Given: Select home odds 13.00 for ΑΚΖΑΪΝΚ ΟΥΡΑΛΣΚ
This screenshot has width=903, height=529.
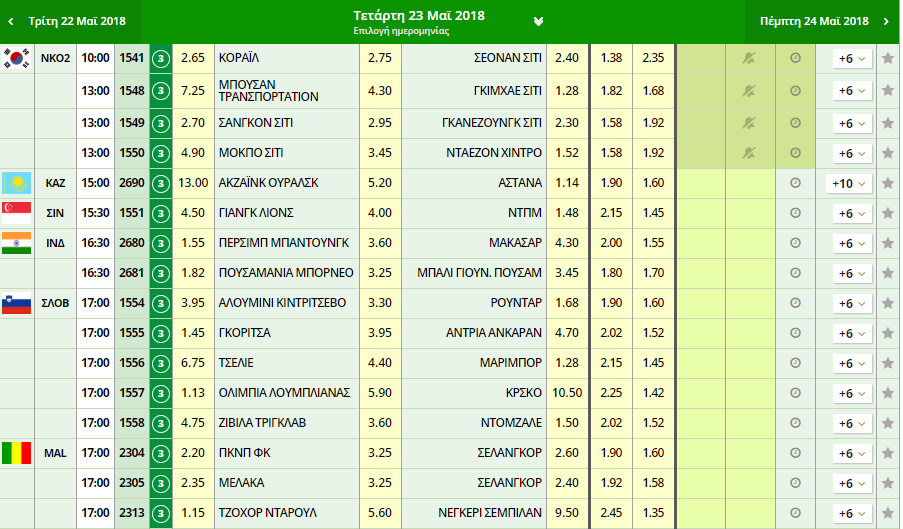Looking at the screenshot, I should coord(194,183).
